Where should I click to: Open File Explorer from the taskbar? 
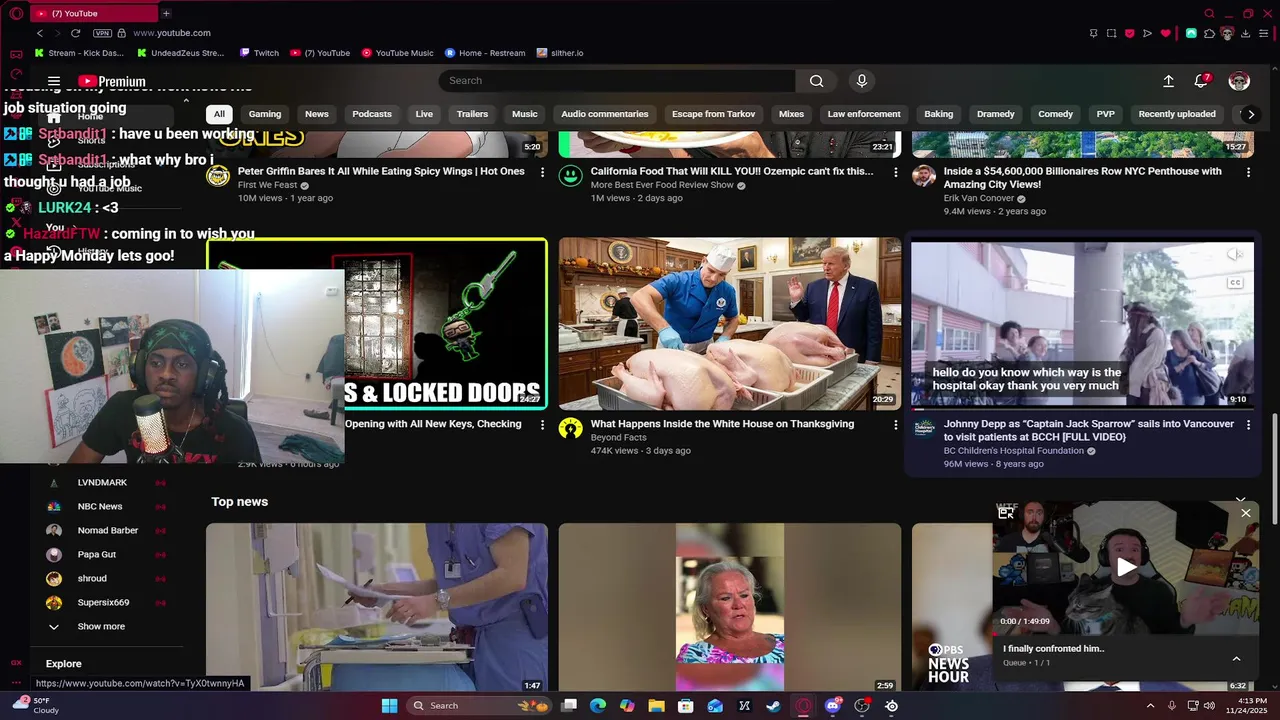pyautogui.click(x=656, y=706)
